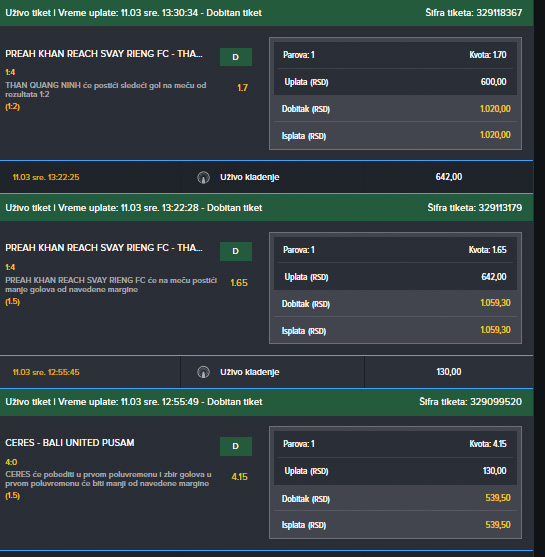Image resolution: width=545 pixels, height=557 pixels.
Task: Collapse the ticket header paid at 12:55:49
Action: (x=266, y=402)
